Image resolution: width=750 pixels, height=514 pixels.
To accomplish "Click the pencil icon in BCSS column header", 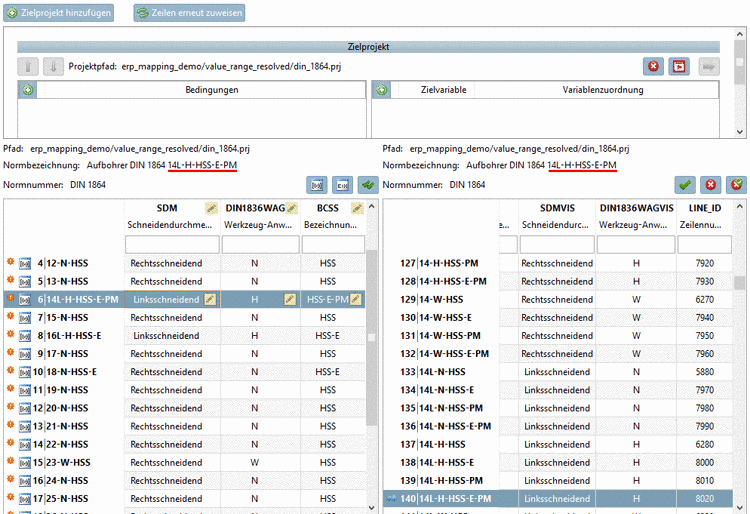I will tap(356, 207).
